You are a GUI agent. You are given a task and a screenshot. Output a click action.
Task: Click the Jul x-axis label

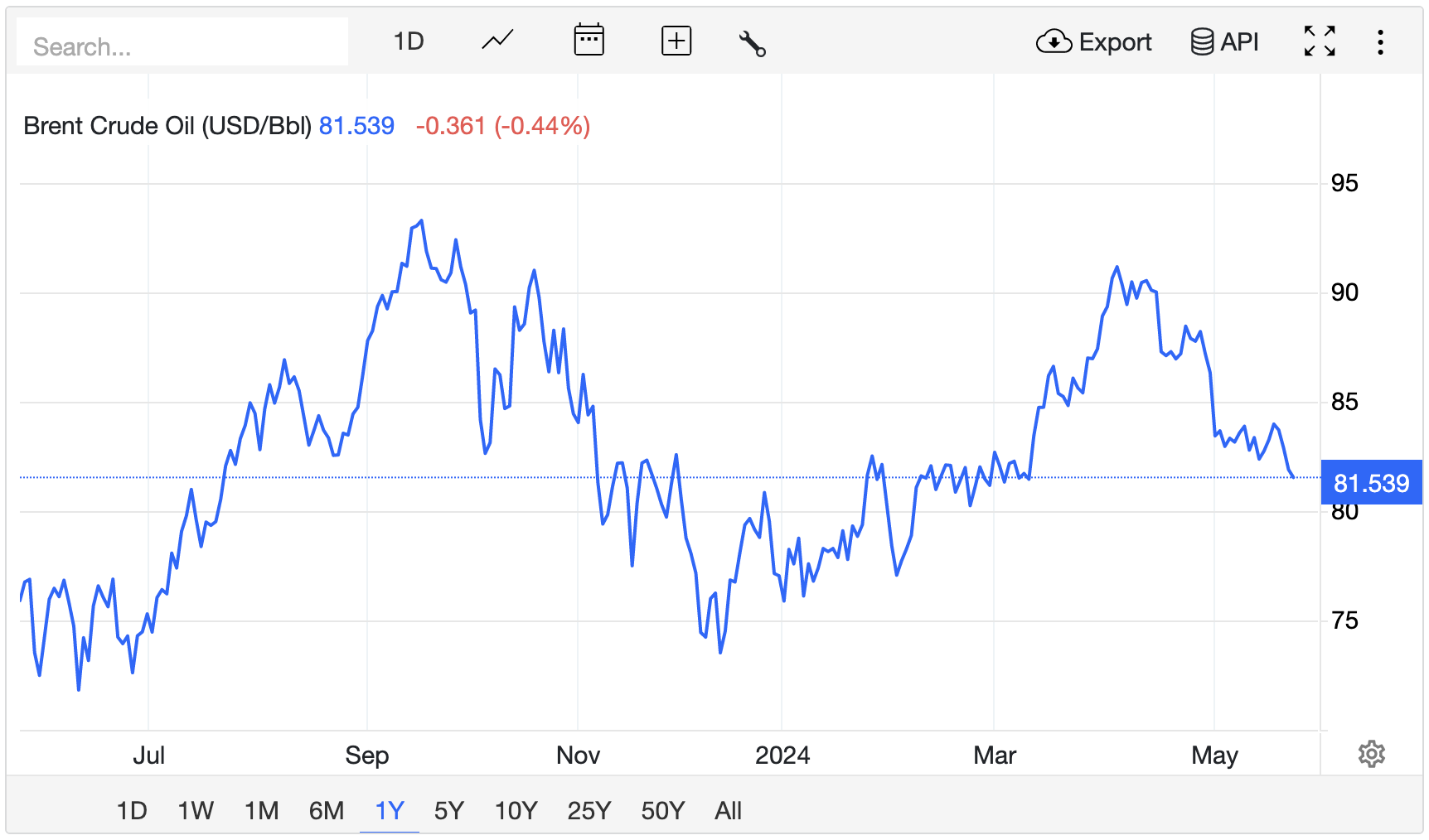pos(149,755)
